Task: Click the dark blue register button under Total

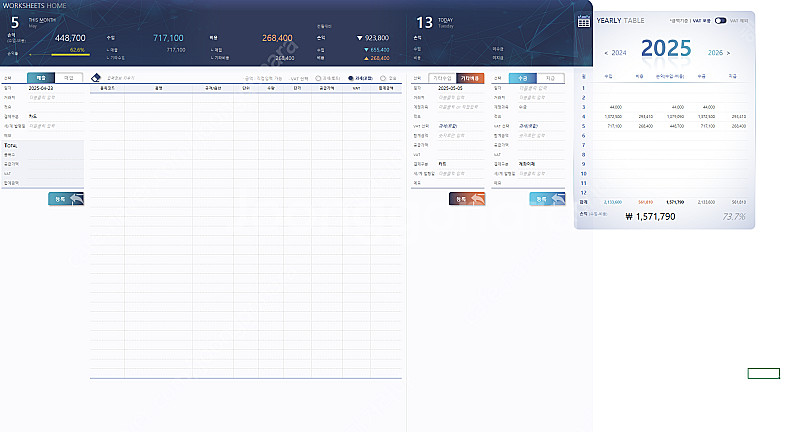Action: click(66, 199)
